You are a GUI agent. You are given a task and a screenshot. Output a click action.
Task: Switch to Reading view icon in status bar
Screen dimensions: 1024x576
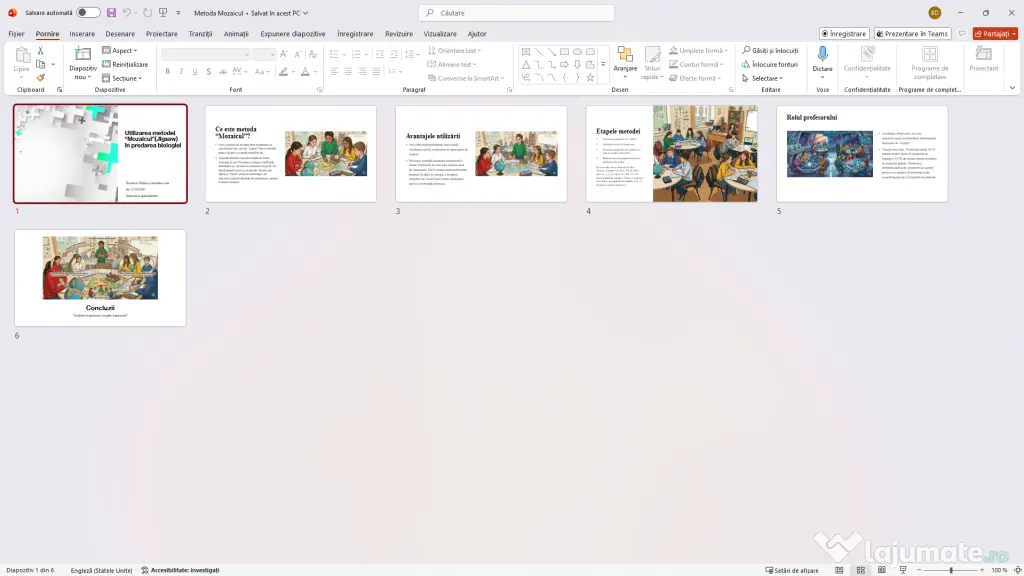(882, 570)
